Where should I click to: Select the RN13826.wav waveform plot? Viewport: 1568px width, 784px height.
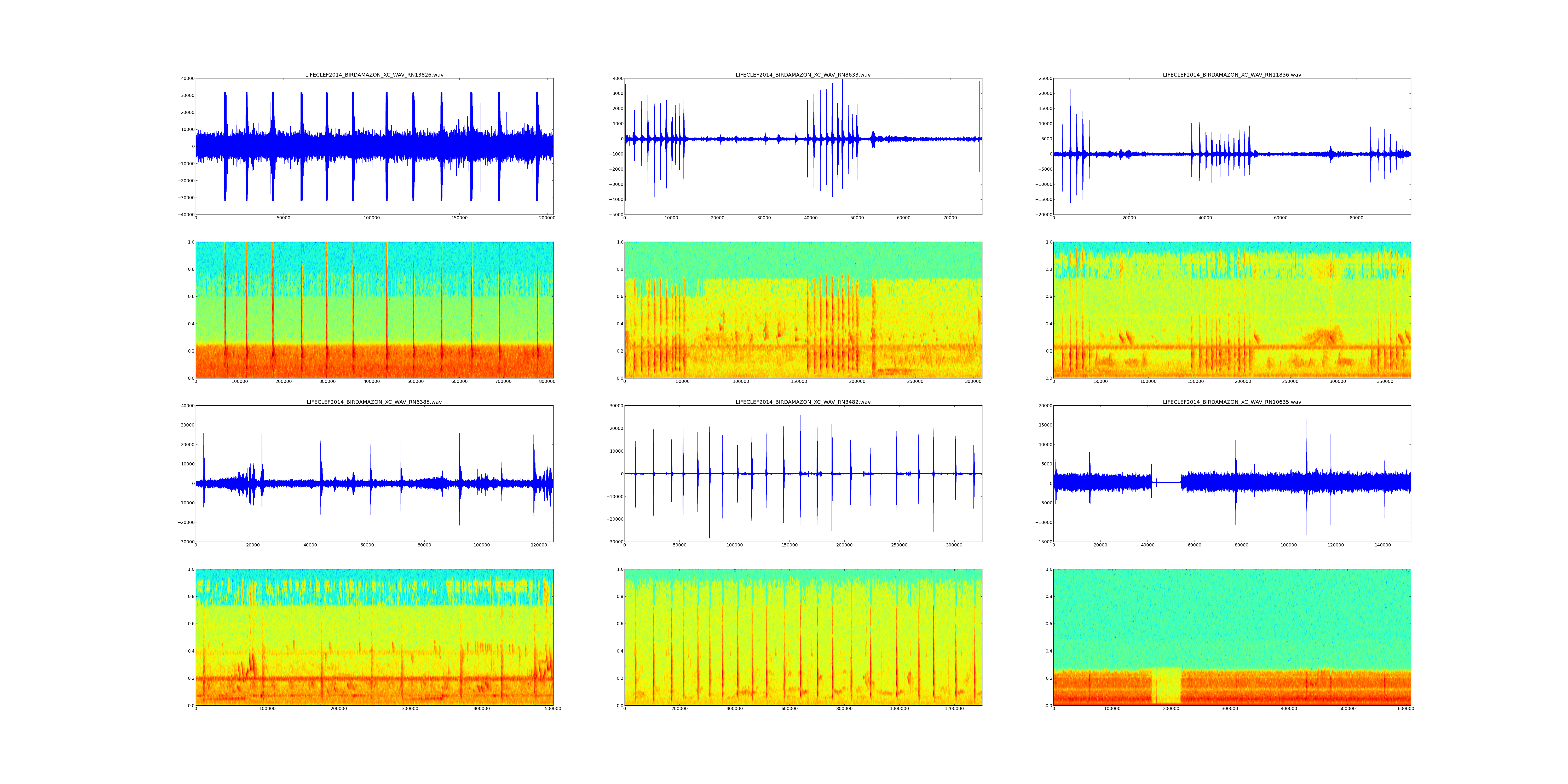(x=374, y=146)
